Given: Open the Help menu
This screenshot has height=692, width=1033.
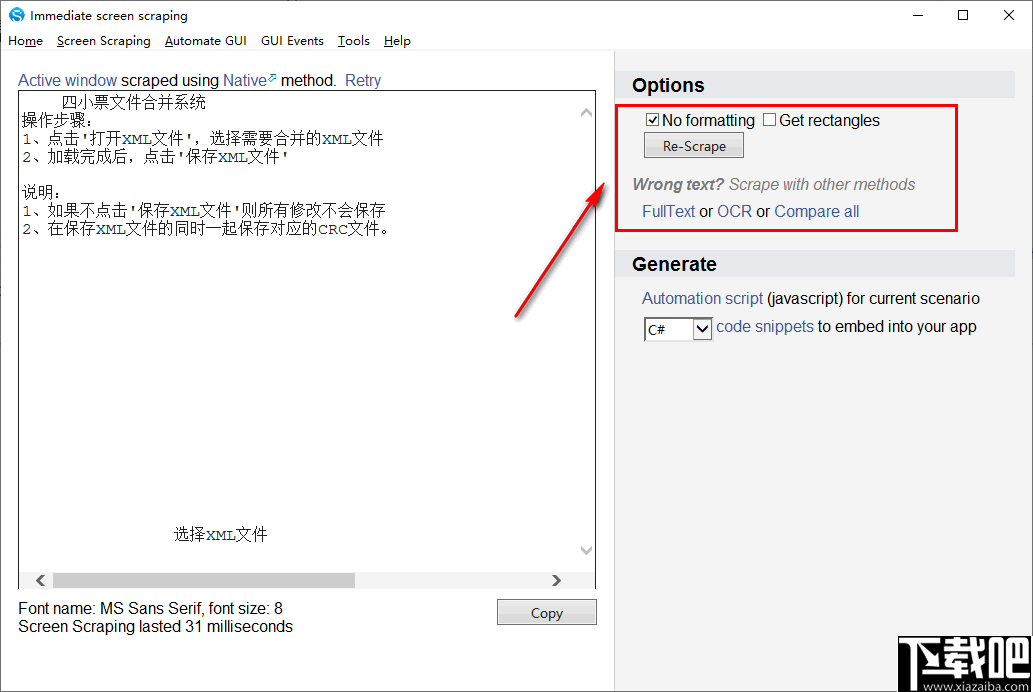Looking at the screenshot, I should 397,41.
